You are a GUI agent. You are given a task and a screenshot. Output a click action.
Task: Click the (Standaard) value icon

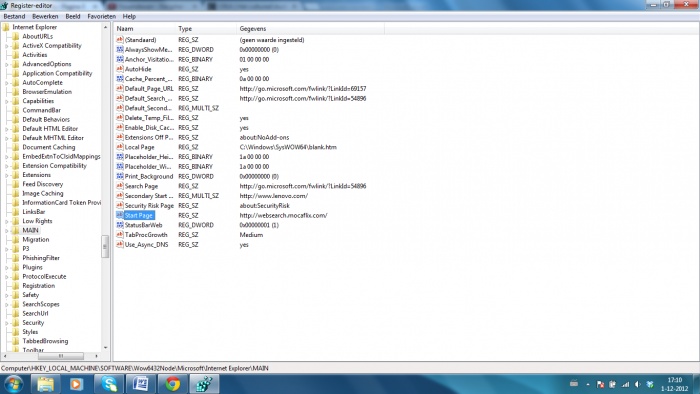pyautogui.click(x=120, y=40)
